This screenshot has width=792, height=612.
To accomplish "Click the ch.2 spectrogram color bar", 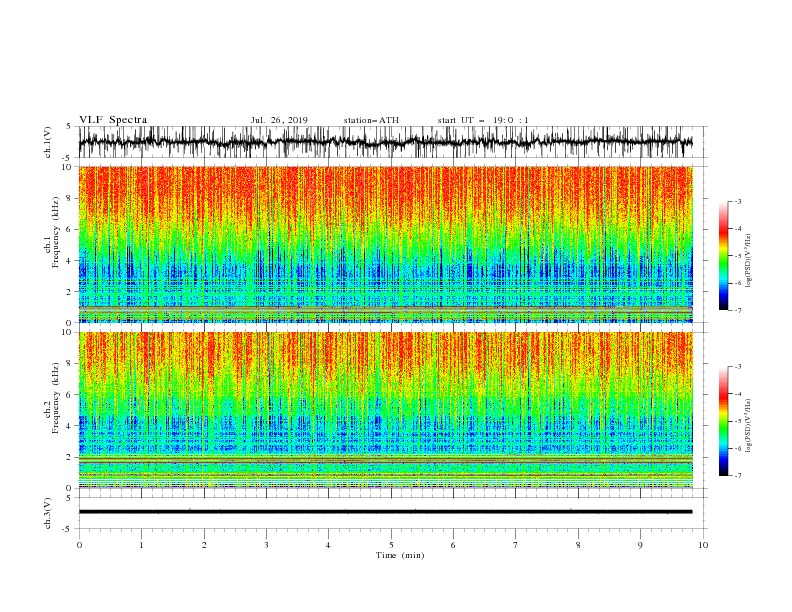I will point(723,421).
